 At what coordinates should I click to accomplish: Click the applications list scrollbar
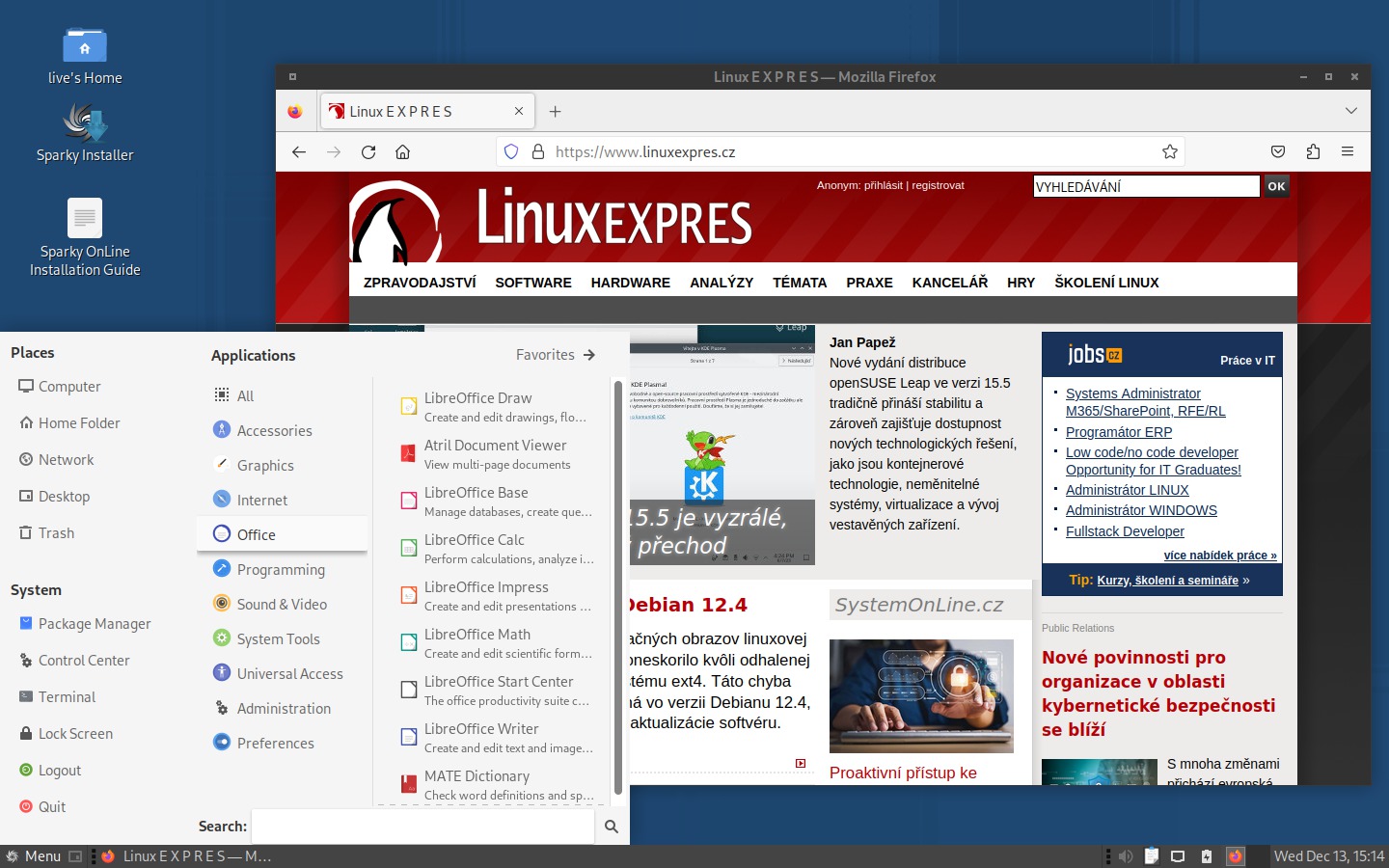618,588
